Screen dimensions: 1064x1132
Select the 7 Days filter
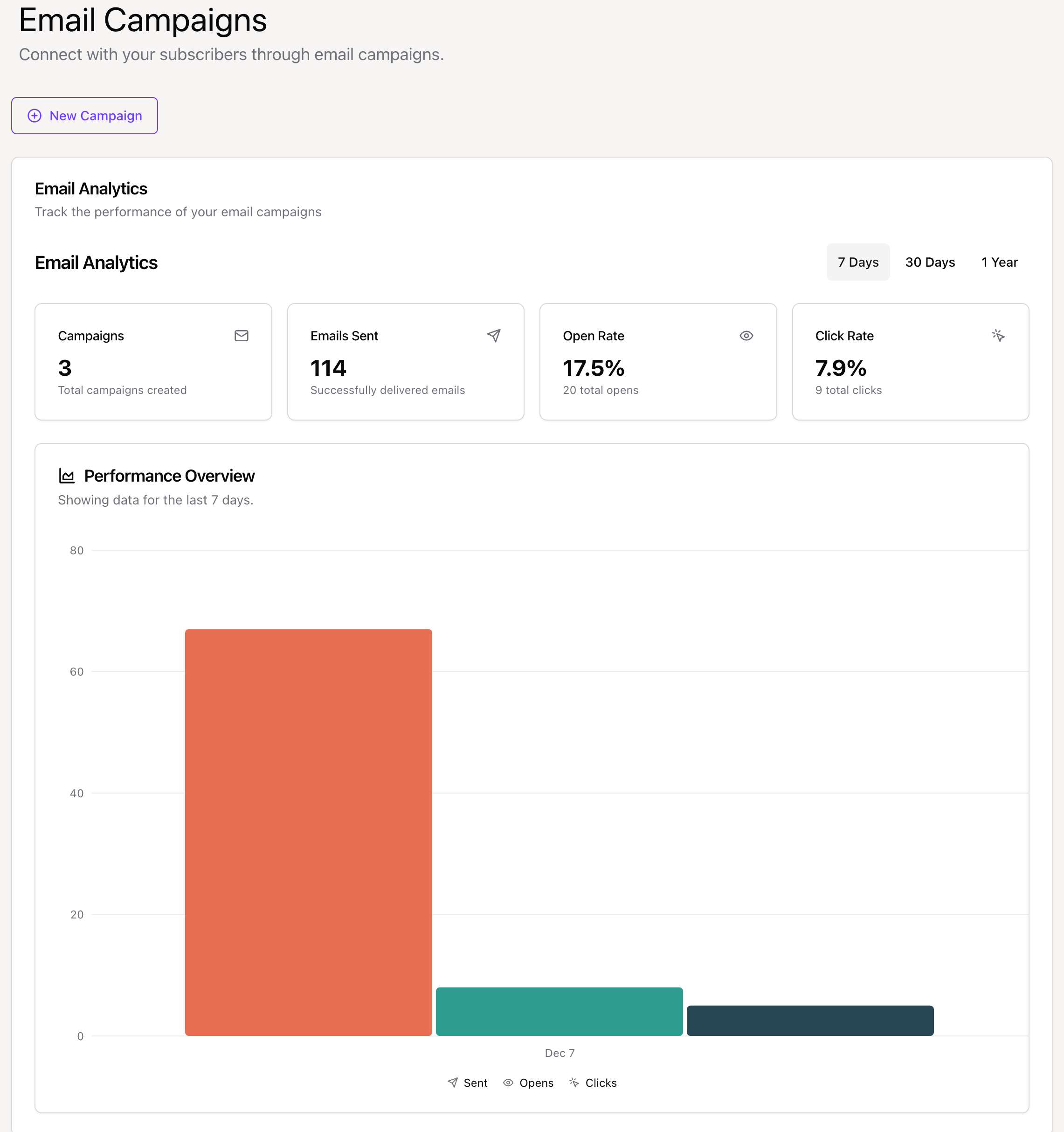tap(858, 262)
